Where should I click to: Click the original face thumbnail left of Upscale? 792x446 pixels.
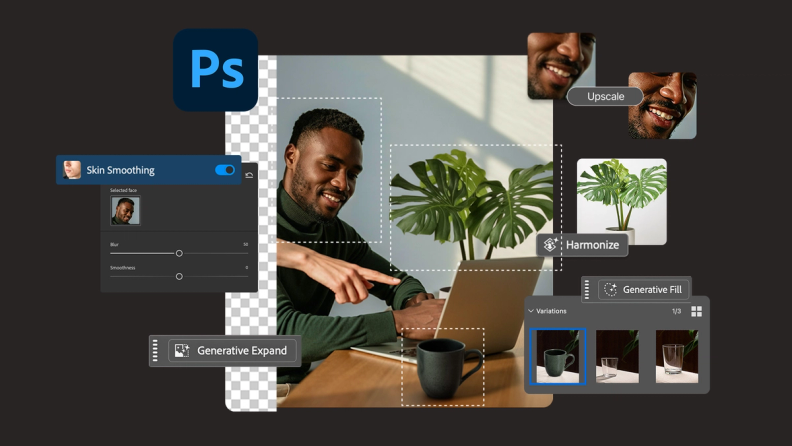(x=561, y=66)
